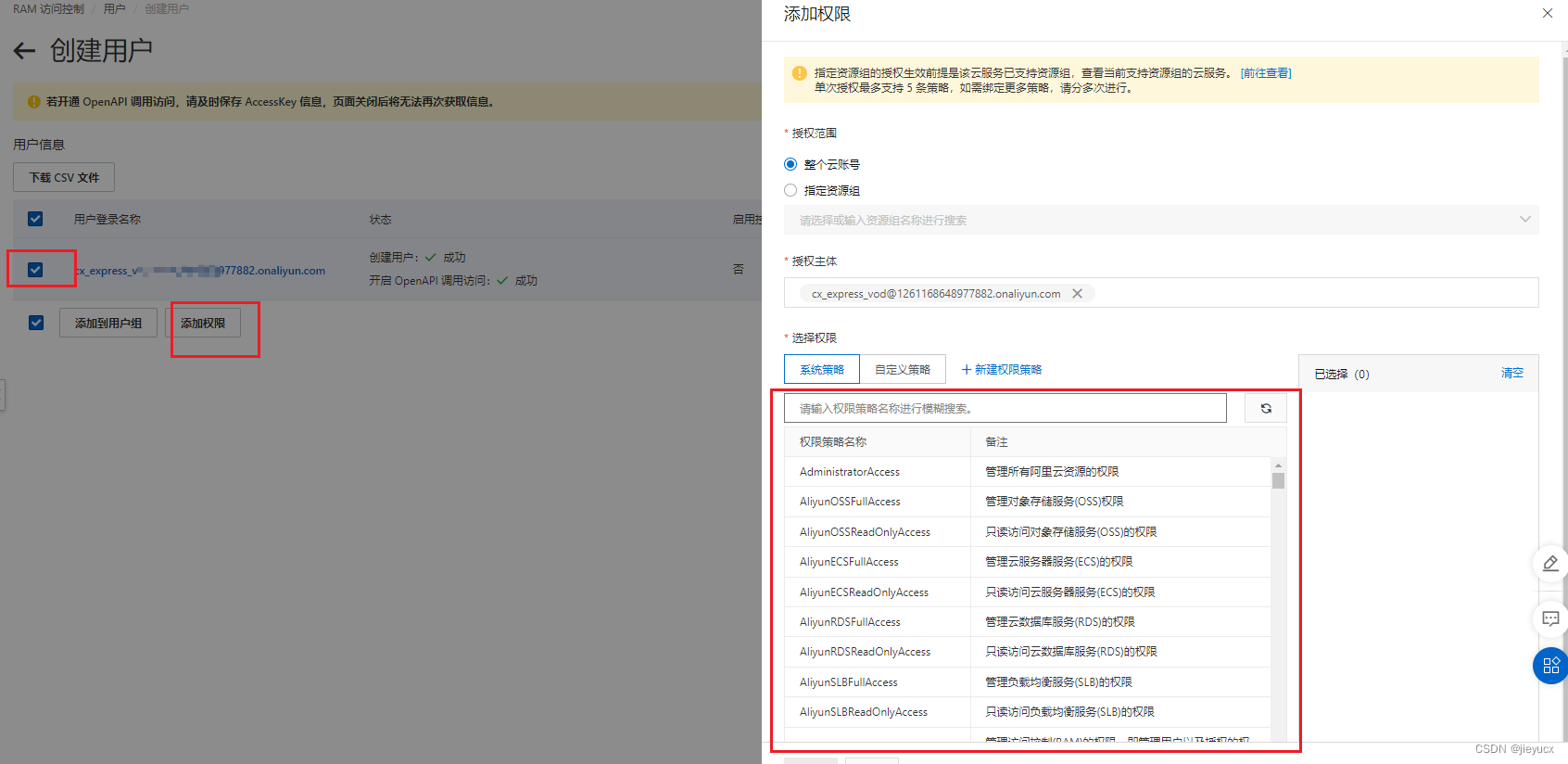Click RAM 访问控制 breadcrumb
The width and height of the screenshot is (1568, 764).
point(48,8)
